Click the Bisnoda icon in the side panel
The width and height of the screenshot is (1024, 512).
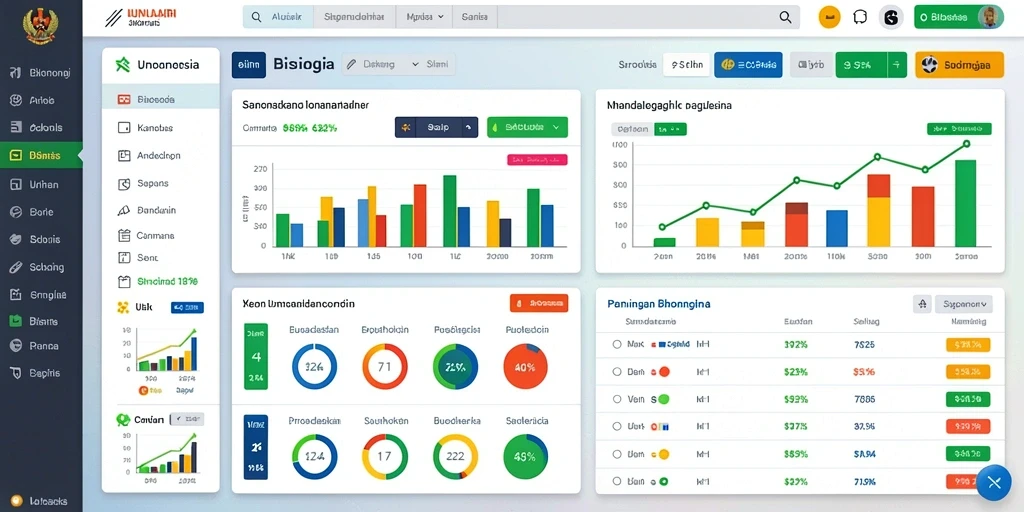124,100
